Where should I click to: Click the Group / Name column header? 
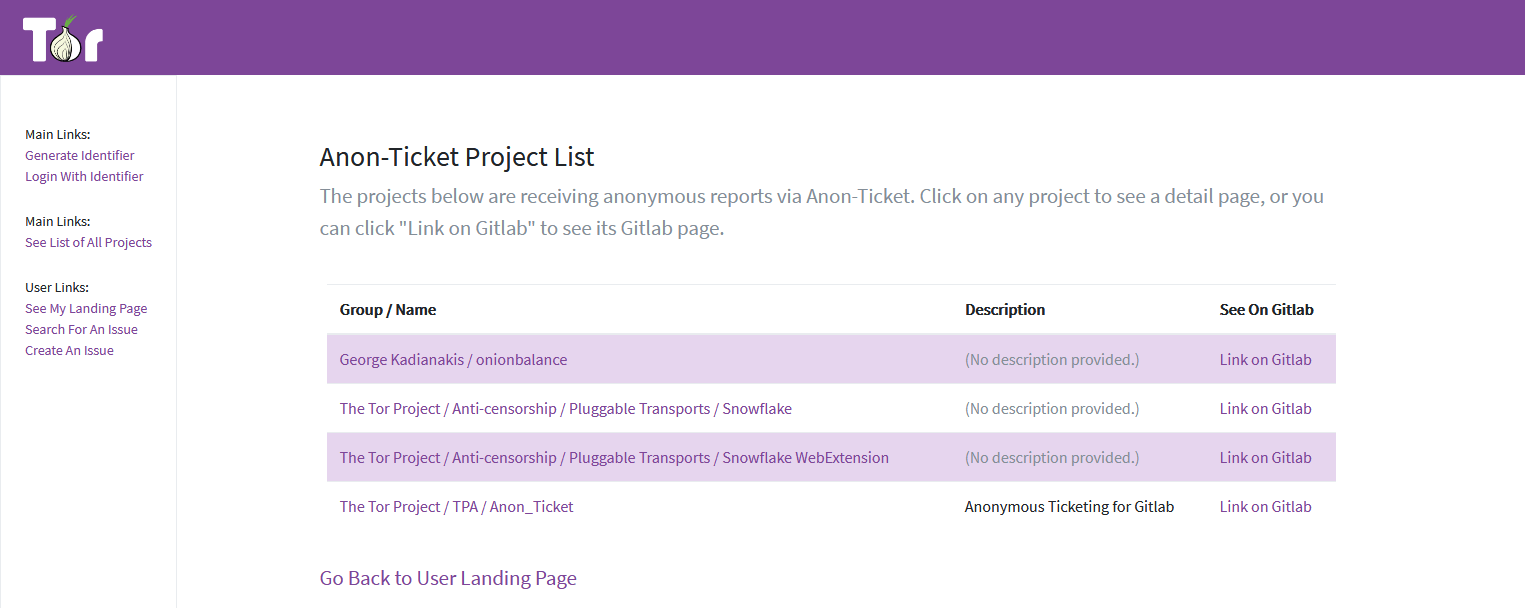[388, 309]
